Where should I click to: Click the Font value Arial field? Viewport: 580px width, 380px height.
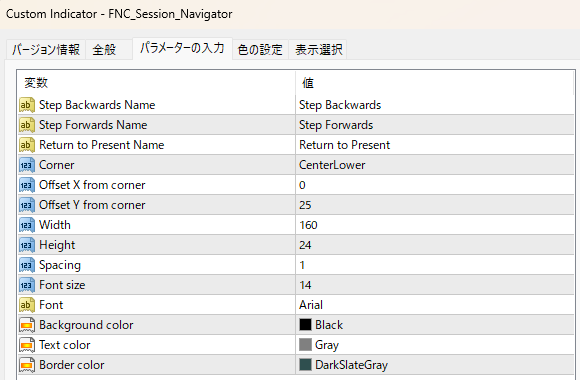coord(435,305)
